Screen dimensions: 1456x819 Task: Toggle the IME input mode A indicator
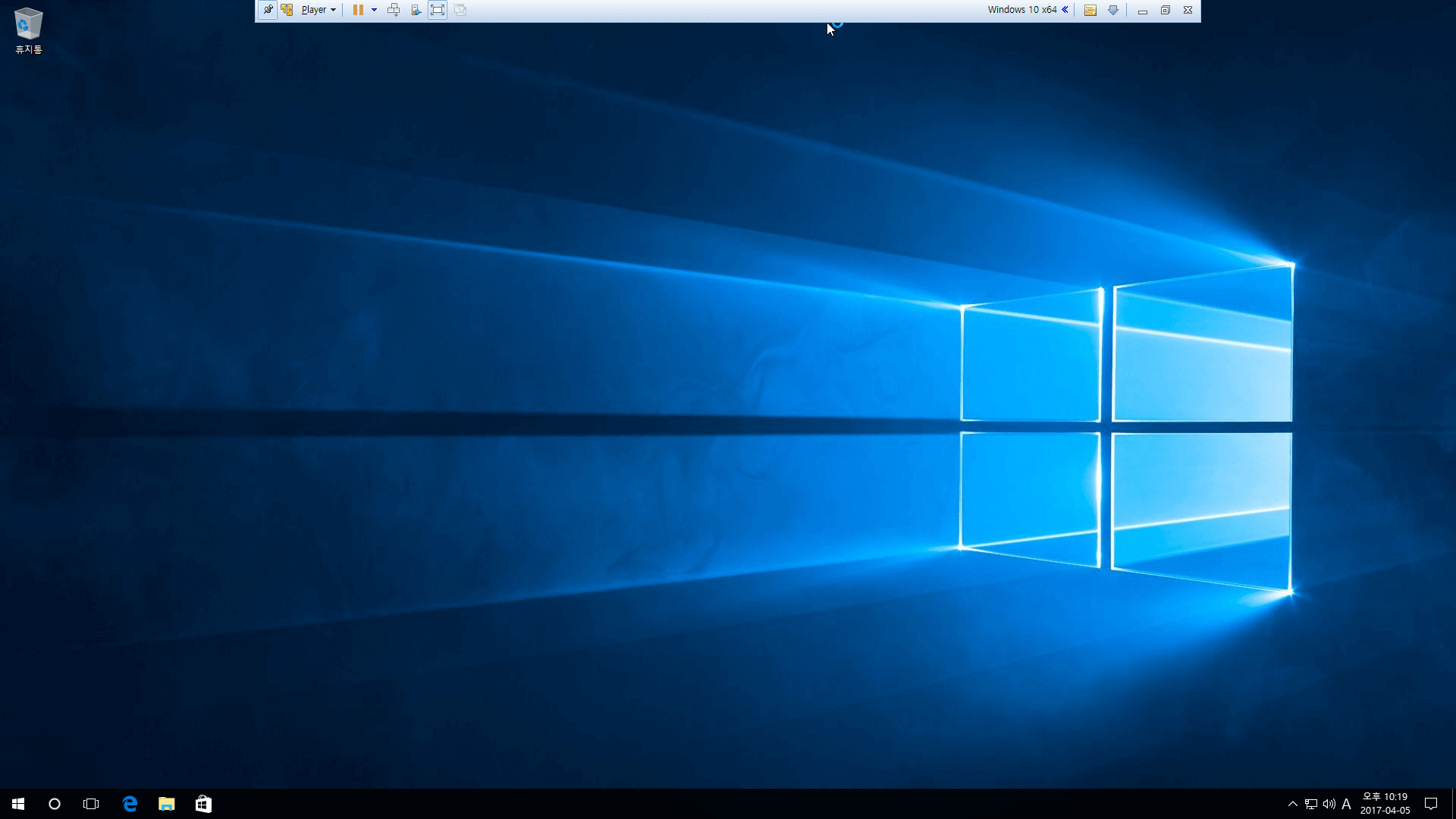click(x=1346, y=804)
